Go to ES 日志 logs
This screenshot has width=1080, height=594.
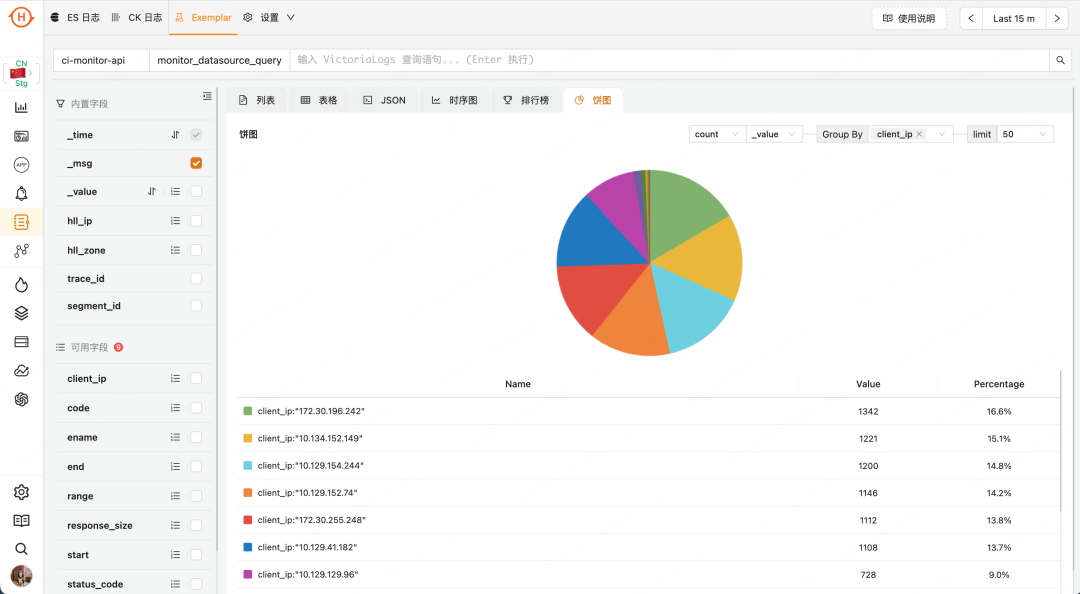[76, 18]
